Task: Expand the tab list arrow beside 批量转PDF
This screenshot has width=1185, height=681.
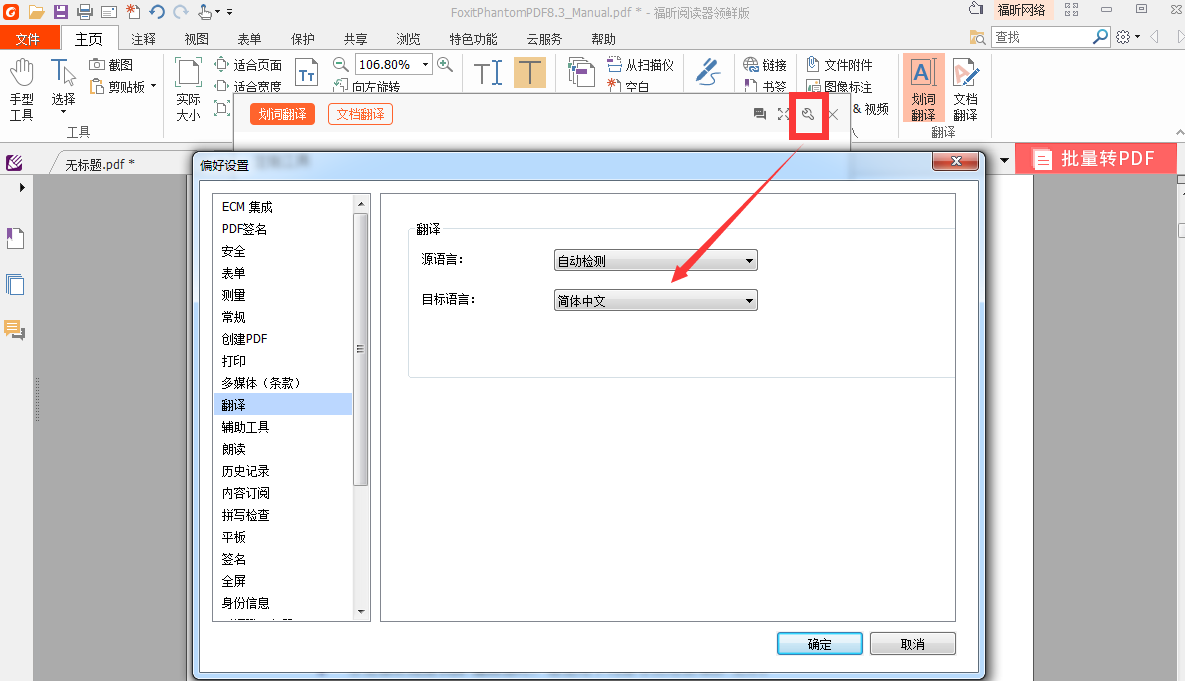Action: [1004, 160]
